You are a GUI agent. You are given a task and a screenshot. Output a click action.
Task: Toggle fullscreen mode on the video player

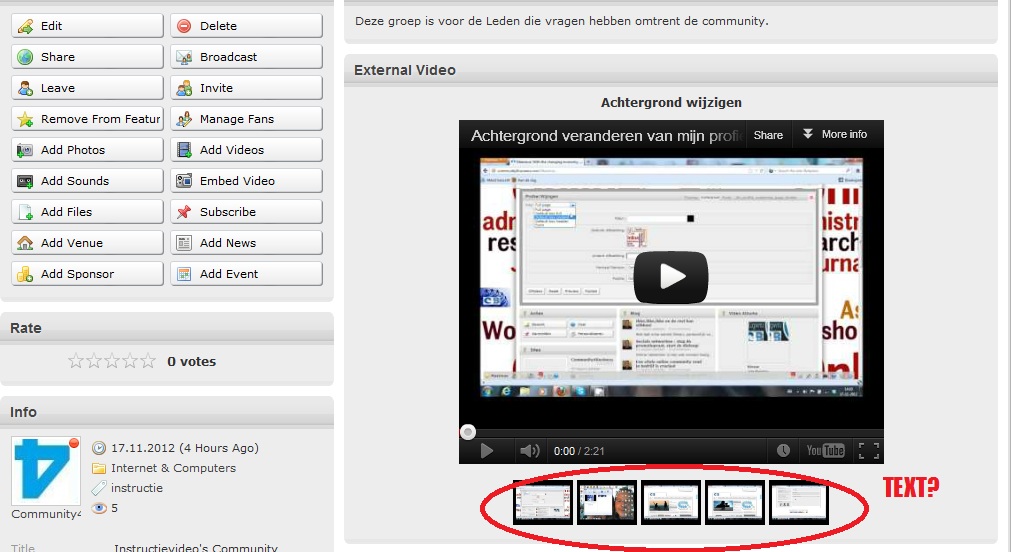pyautogui.click(x=868, y=451)
